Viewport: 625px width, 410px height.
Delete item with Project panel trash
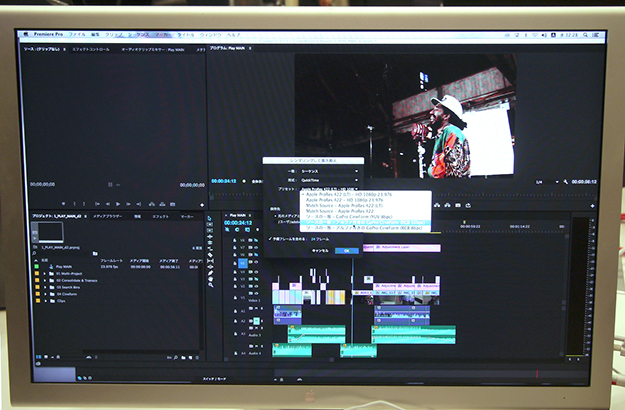(197, 357)
